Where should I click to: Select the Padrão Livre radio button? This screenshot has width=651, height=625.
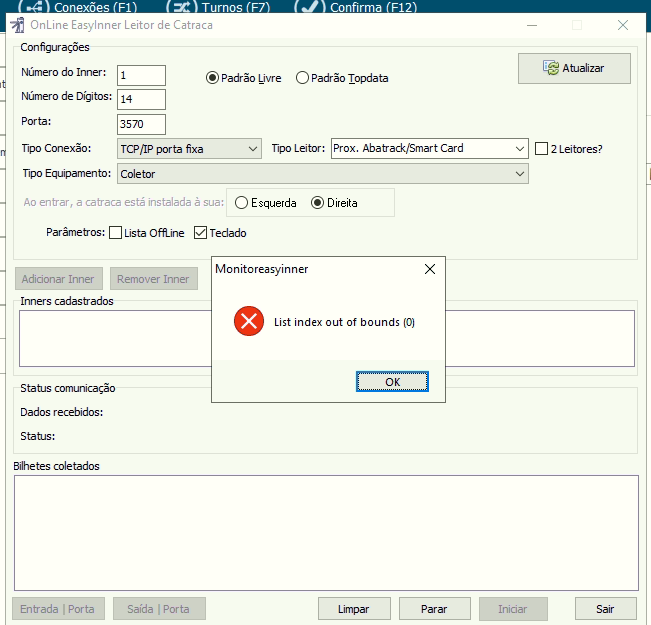(x=212, y=78)
